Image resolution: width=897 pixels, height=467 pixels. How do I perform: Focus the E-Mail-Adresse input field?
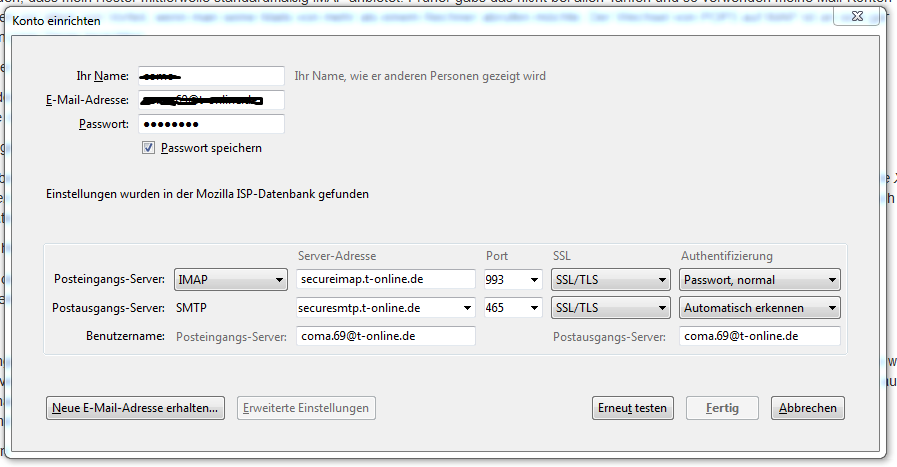(210, 100)
